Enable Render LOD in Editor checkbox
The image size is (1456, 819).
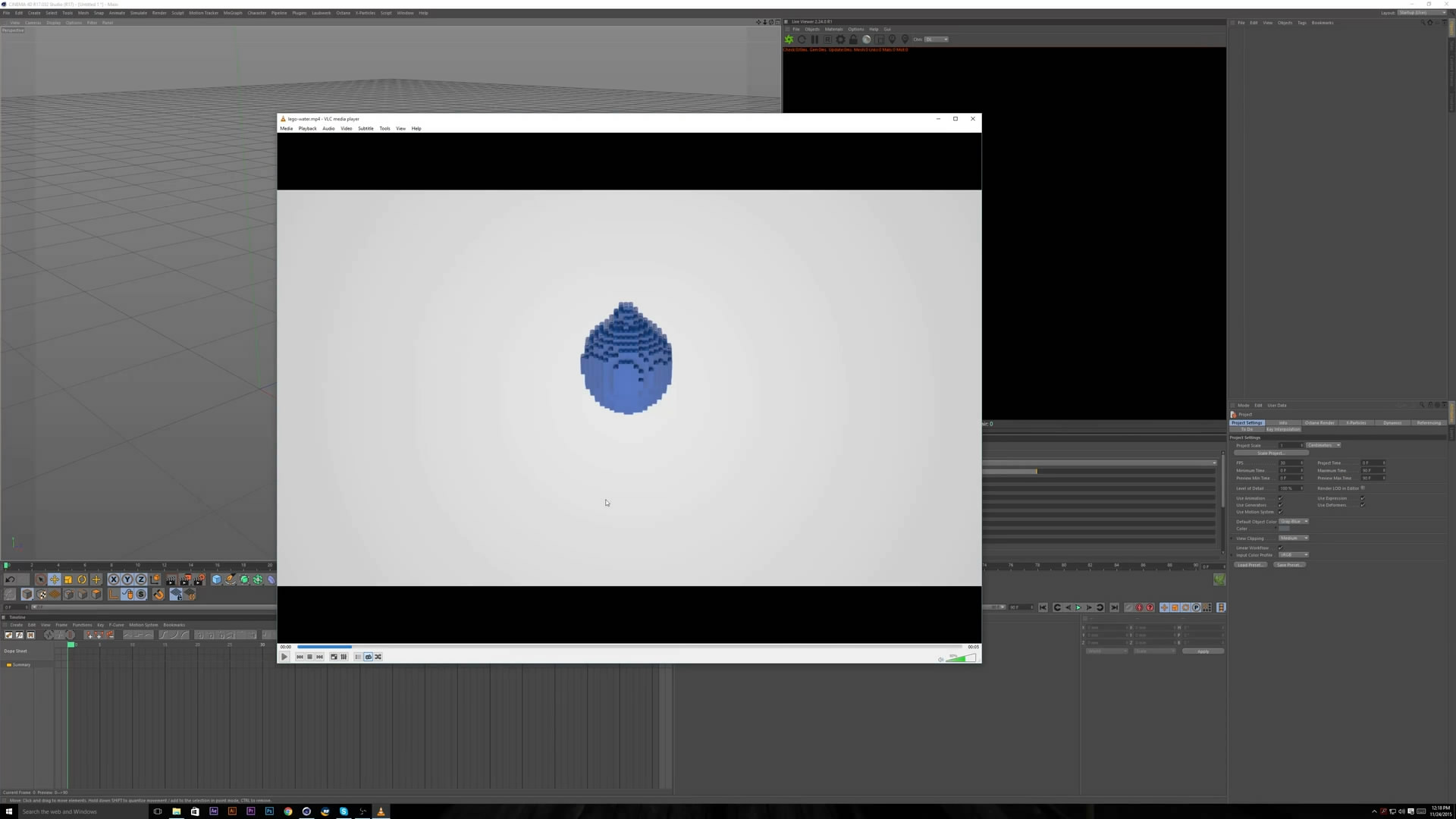point(1363,488)
